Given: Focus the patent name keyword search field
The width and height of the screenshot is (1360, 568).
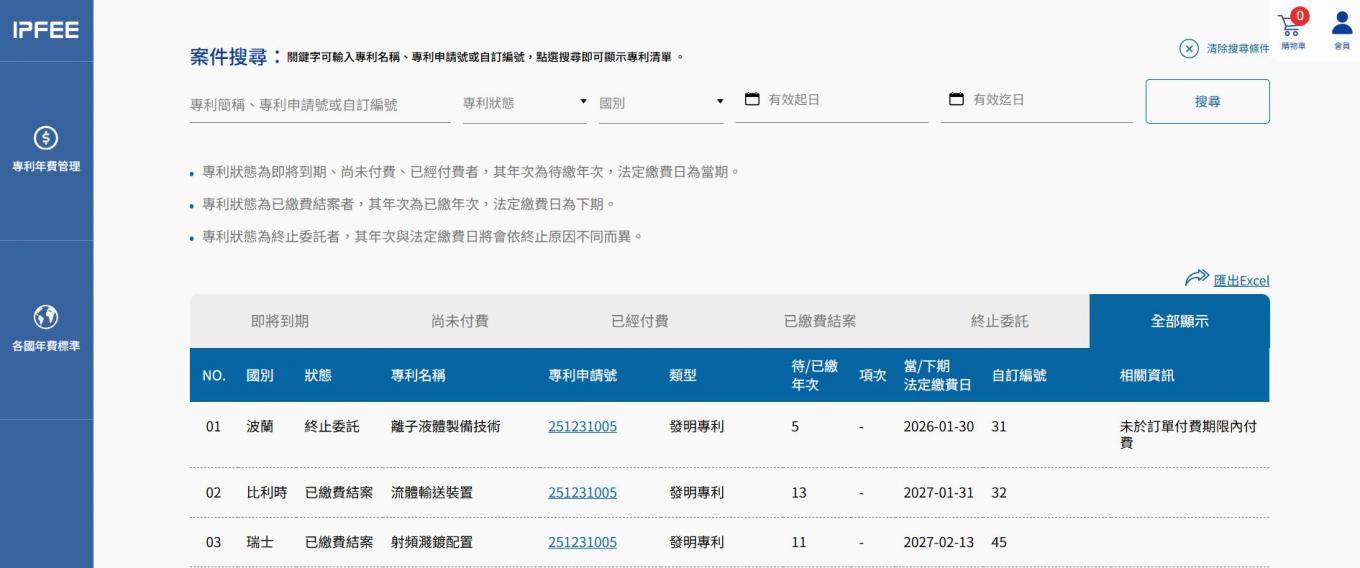Looking at the screenshot, I should click(319, 104).
